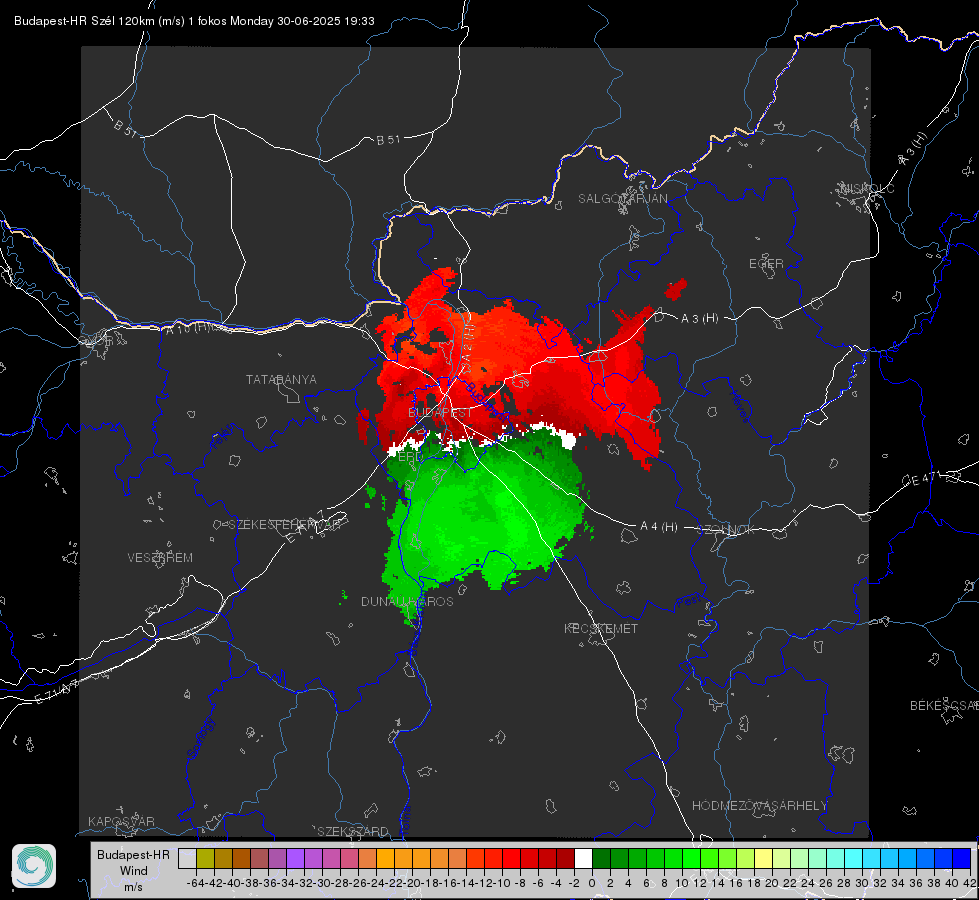Click the HODMEZOVASARHELY city label
Screen dimensions: 979x900
(x=759, y=806)
